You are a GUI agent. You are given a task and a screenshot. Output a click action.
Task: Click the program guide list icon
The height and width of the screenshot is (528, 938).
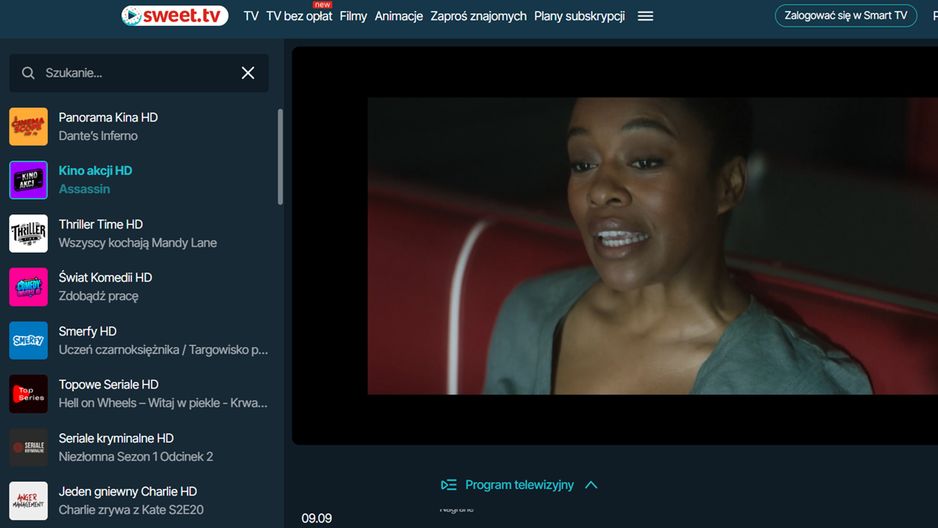pyautogui.click(x=449, y=485)
